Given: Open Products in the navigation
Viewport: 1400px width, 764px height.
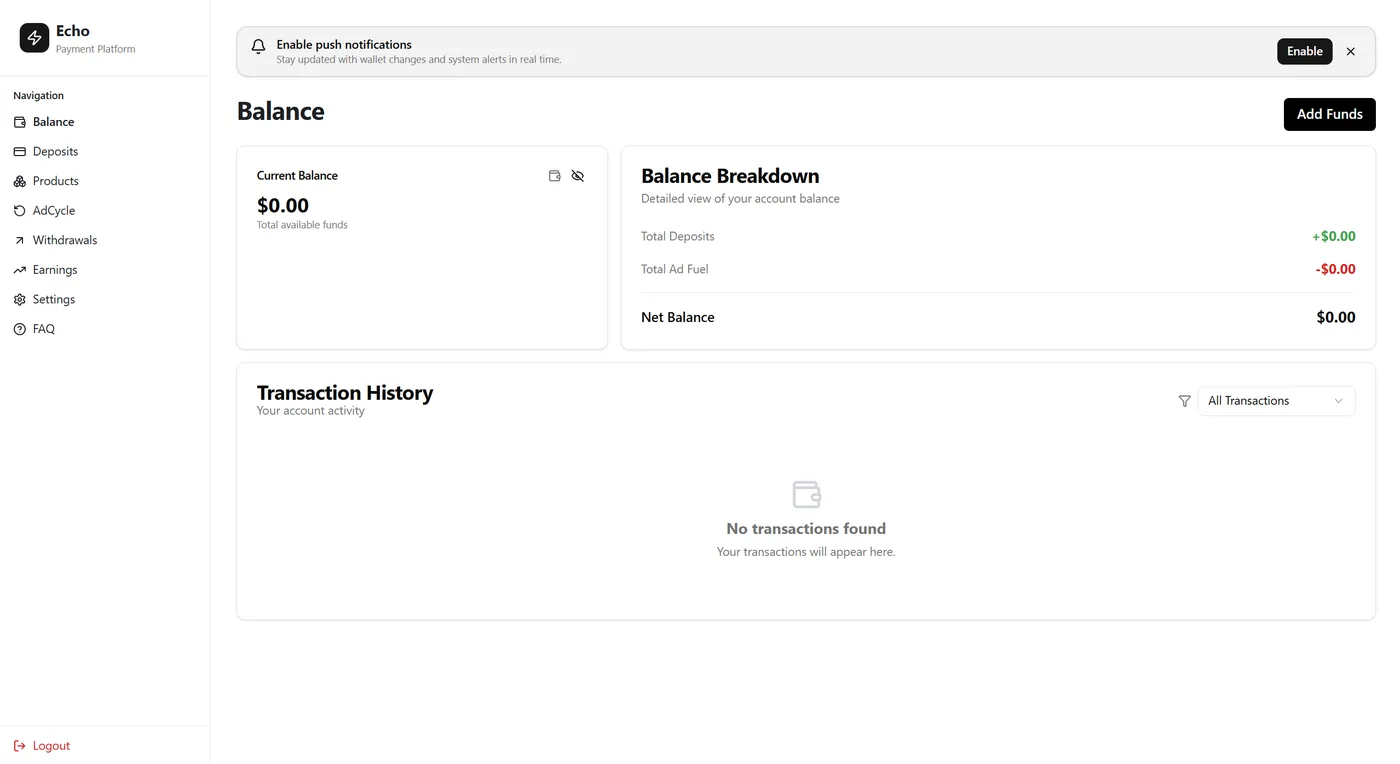Looking at the screenshot, I should point(104,181).
